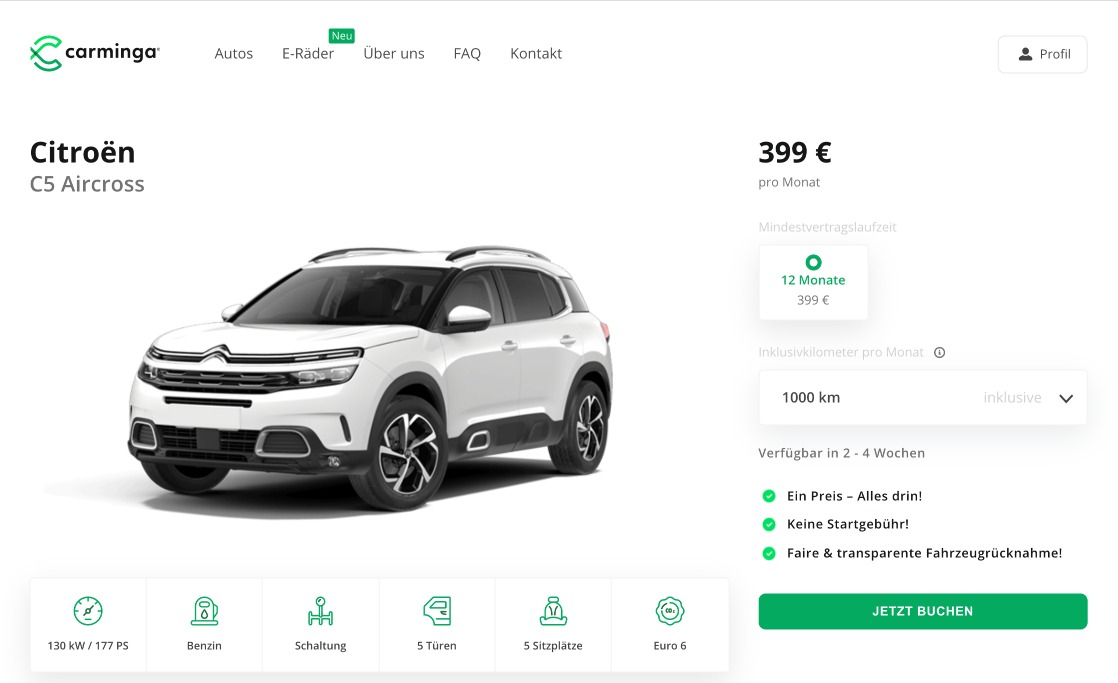The height and width of the screenshot is (683, 1118).
Task: Open the Kontakt link
Action: pyautogui.click(x=536, y=53)
